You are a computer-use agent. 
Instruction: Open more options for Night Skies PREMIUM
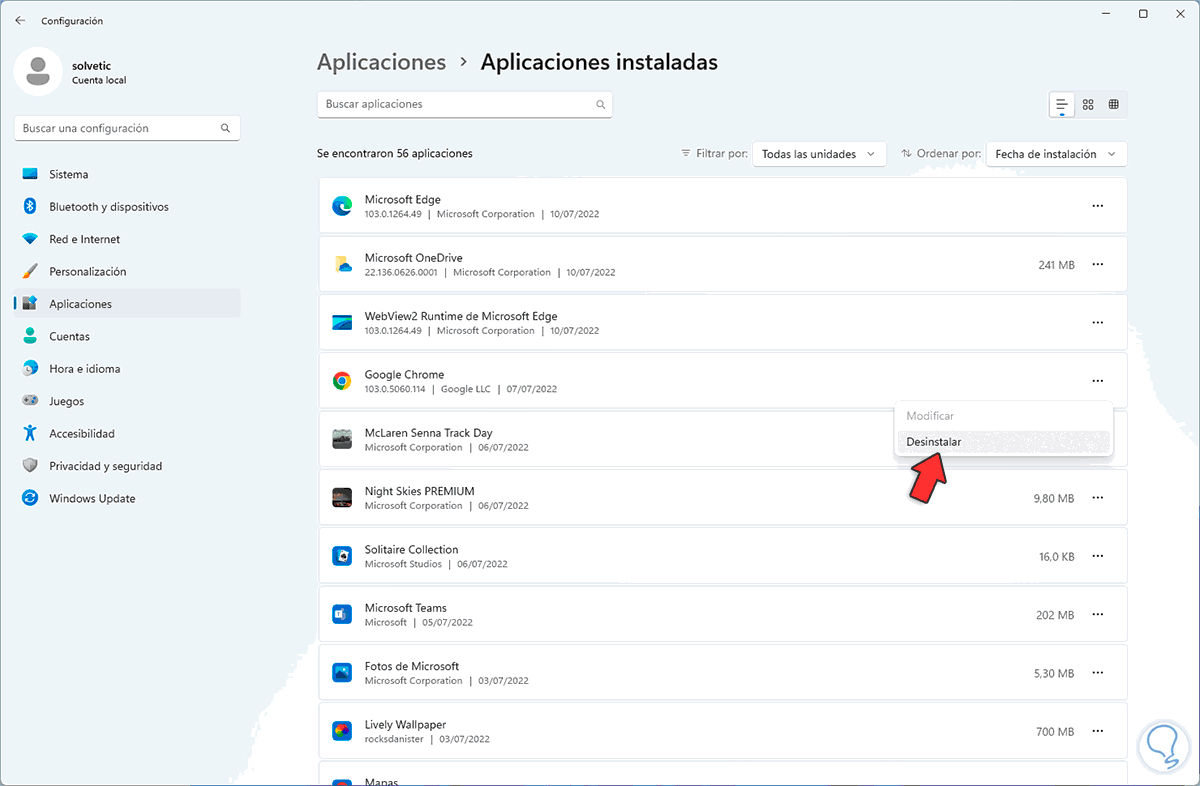1097,497
